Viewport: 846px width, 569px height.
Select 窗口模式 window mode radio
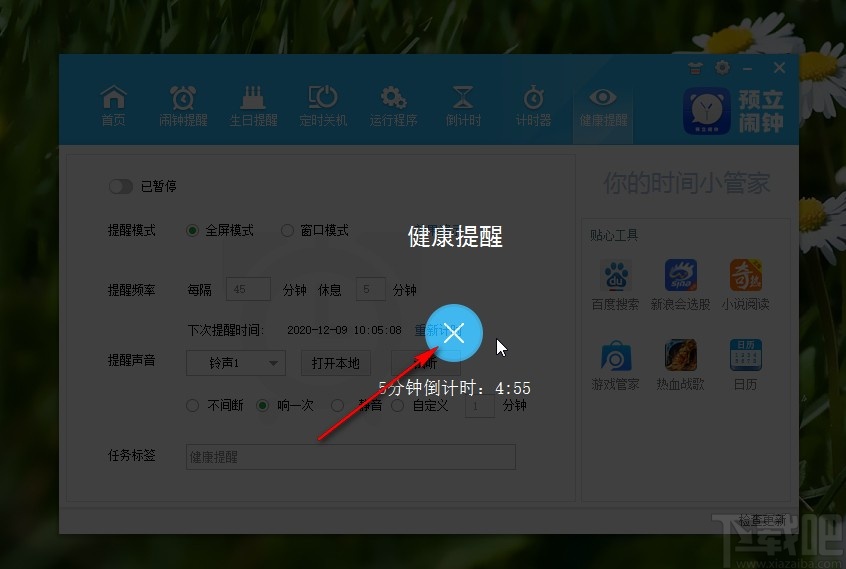click(287, 230)
